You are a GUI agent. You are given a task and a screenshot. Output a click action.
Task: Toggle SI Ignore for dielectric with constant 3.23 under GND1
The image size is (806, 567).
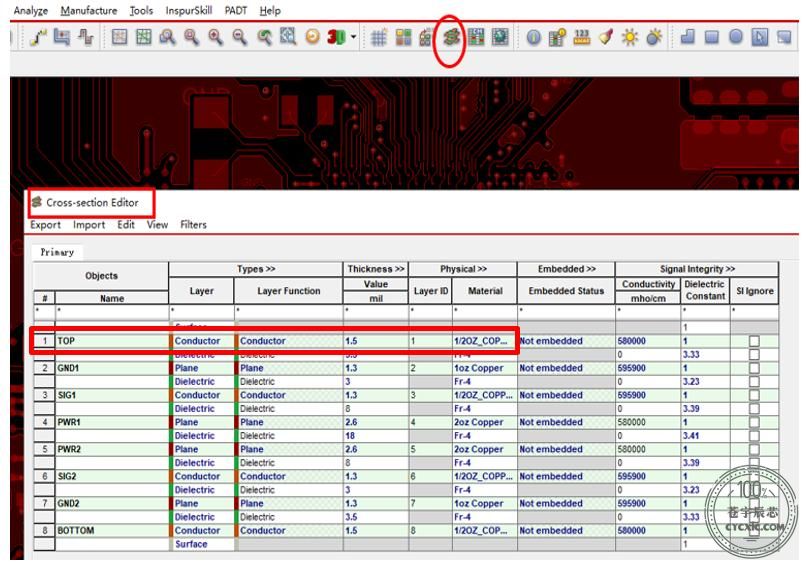pyautogui.click(x=754, y=381)
